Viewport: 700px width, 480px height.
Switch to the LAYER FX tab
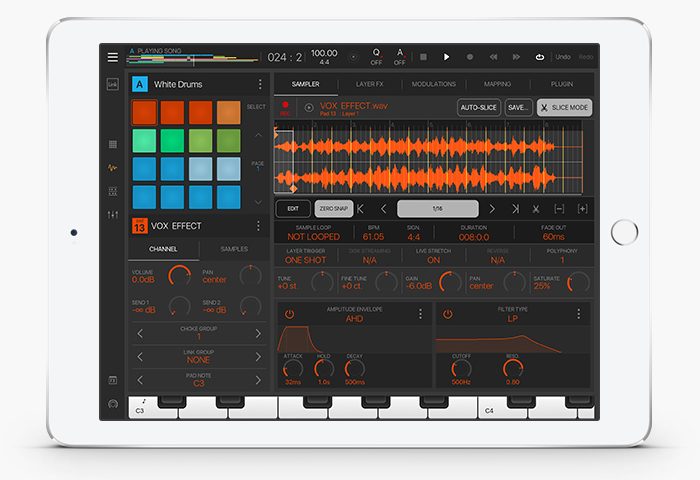point(369,84)
